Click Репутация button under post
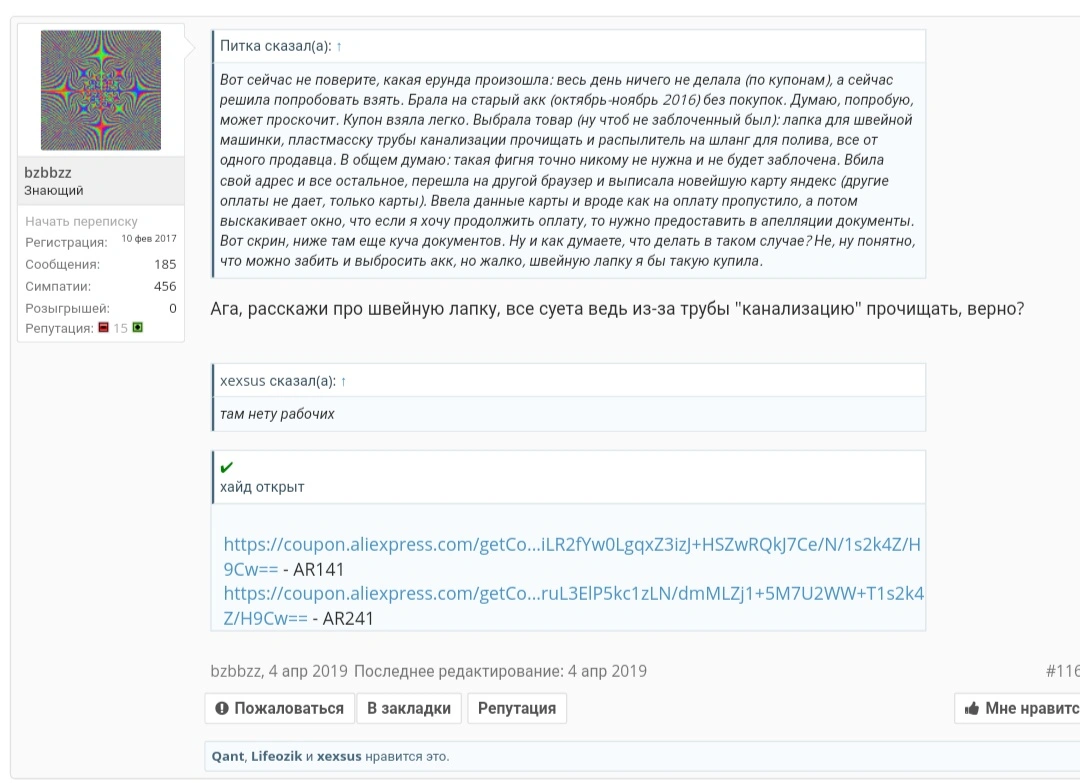1080x783 pixels. 517,708
